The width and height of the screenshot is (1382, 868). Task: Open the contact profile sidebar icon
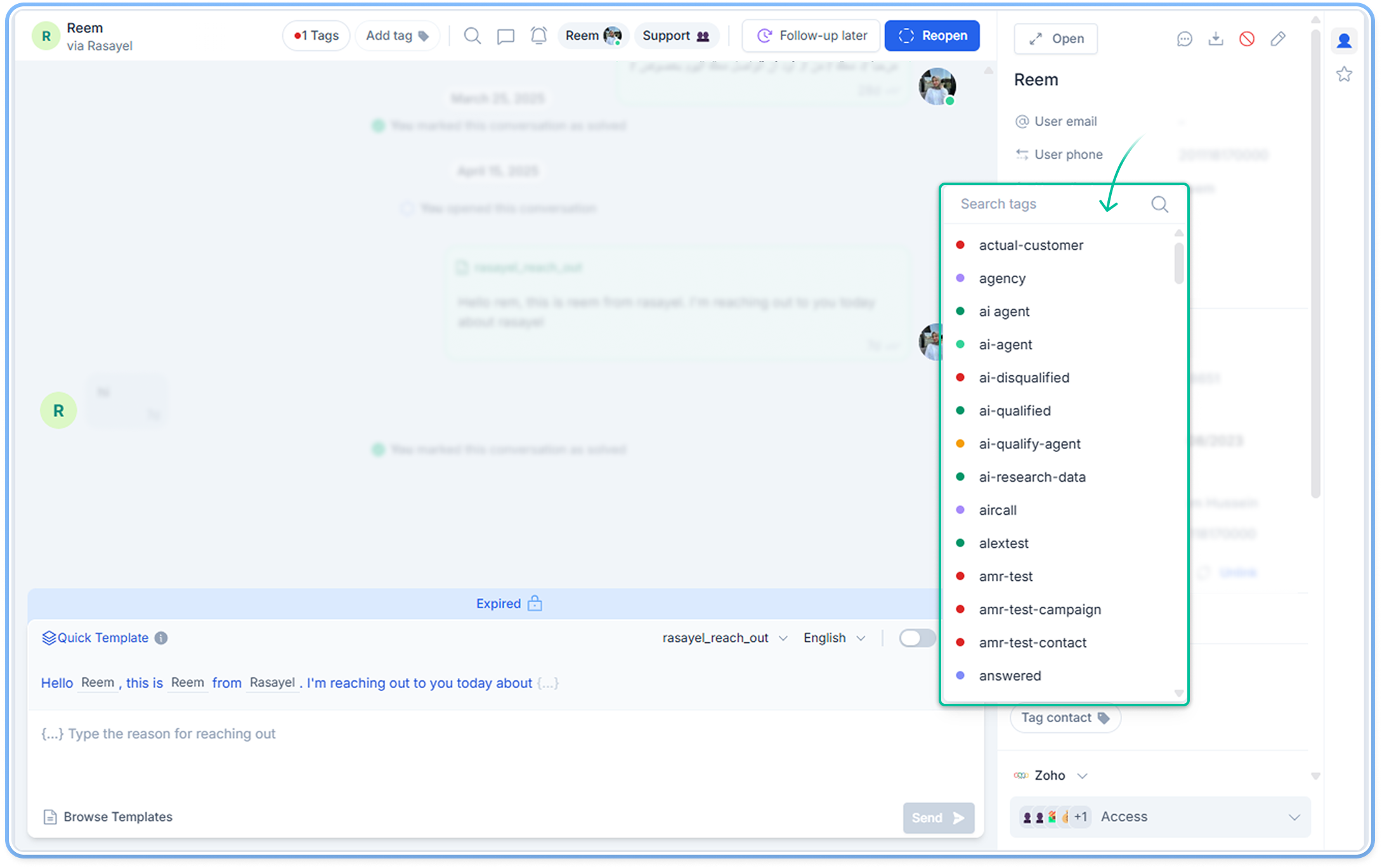tap(1344, 41)
